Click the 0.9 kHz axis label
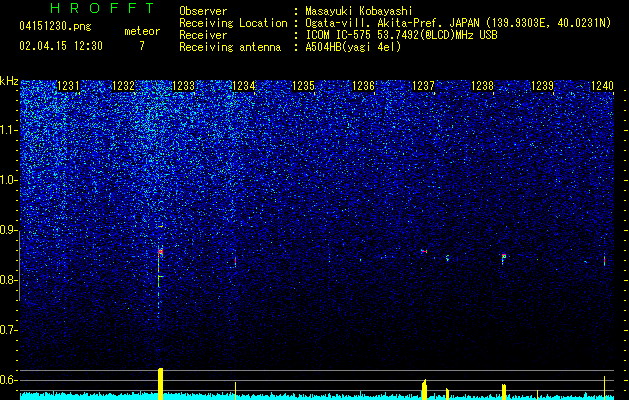 (x=8, y=230)
